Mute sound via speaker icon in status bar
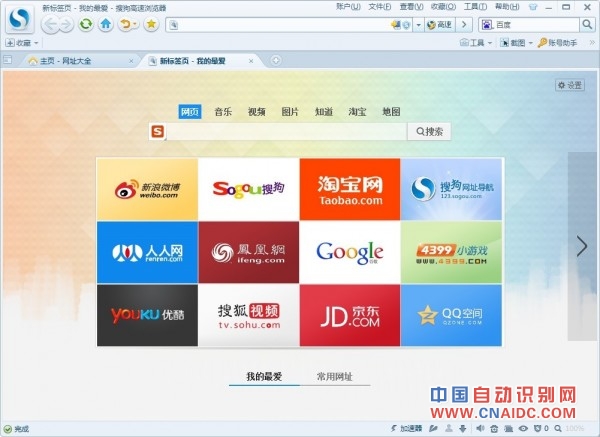 [480, 428]
